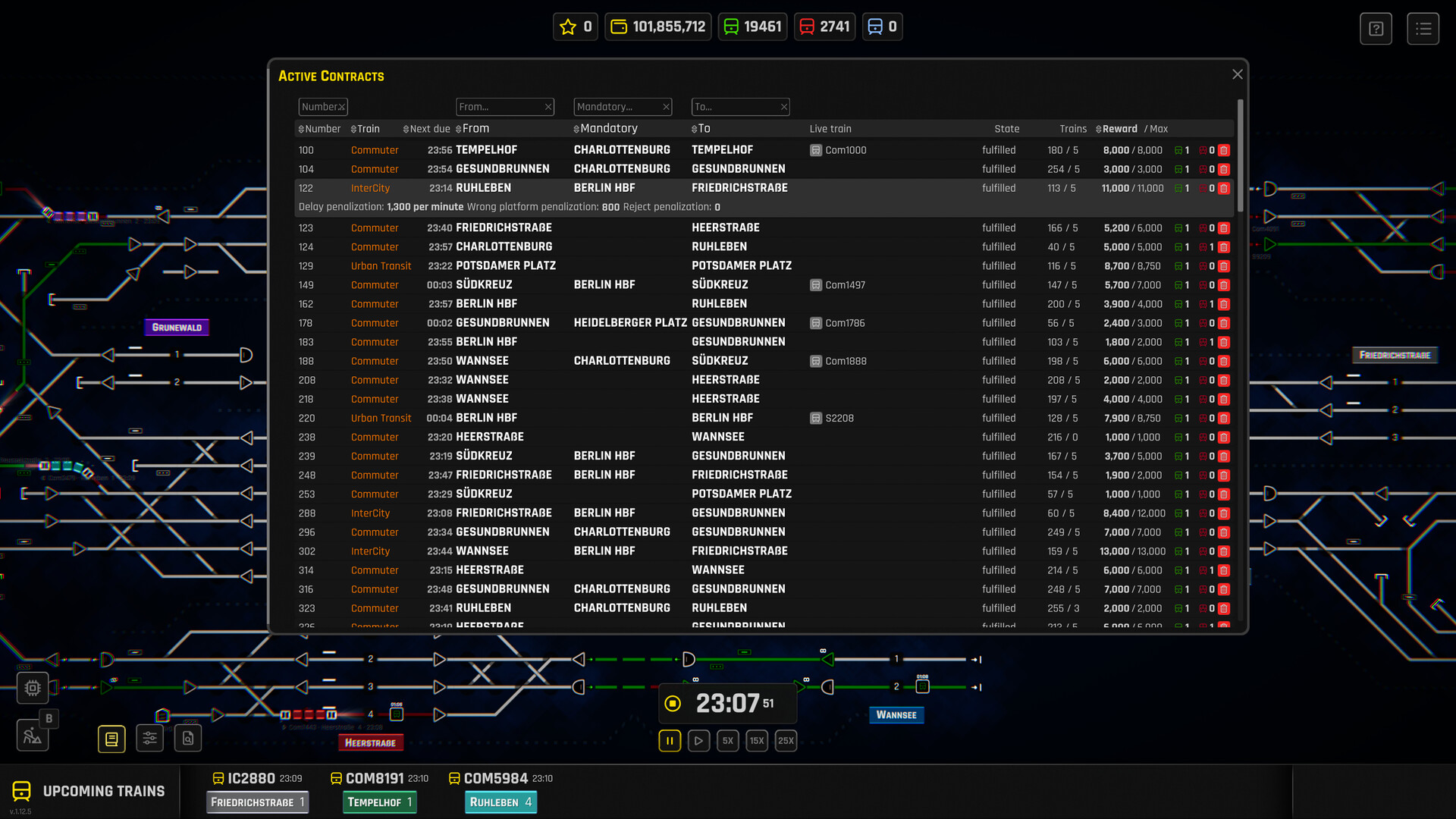Open the yellow contracts book icon
This screenshot has height=819, width=1456.
pos(111,738)
